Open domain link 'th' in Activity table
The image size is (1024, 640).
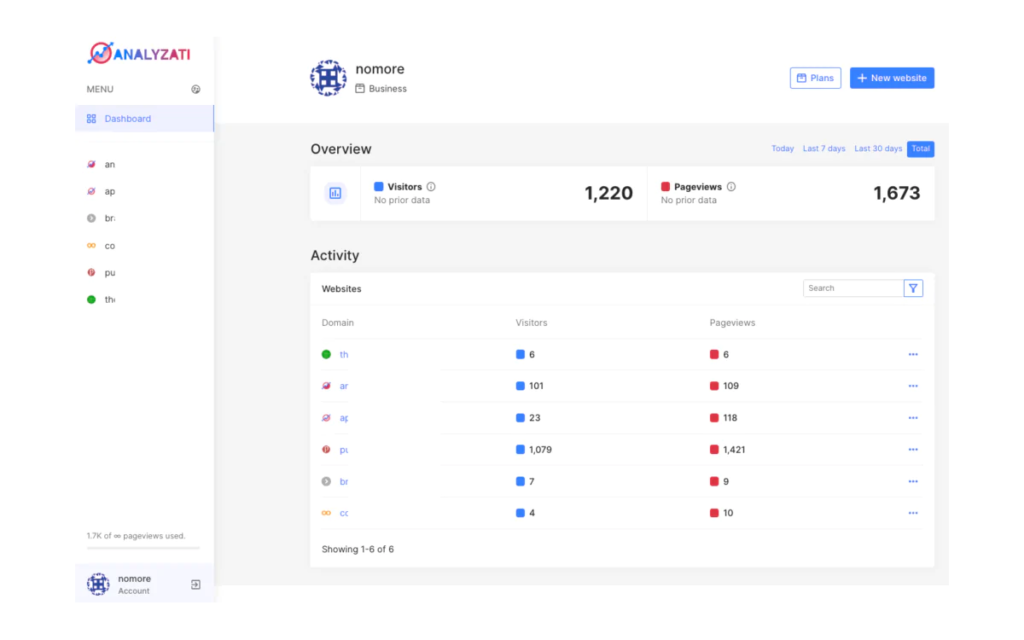tap(344, 355)
